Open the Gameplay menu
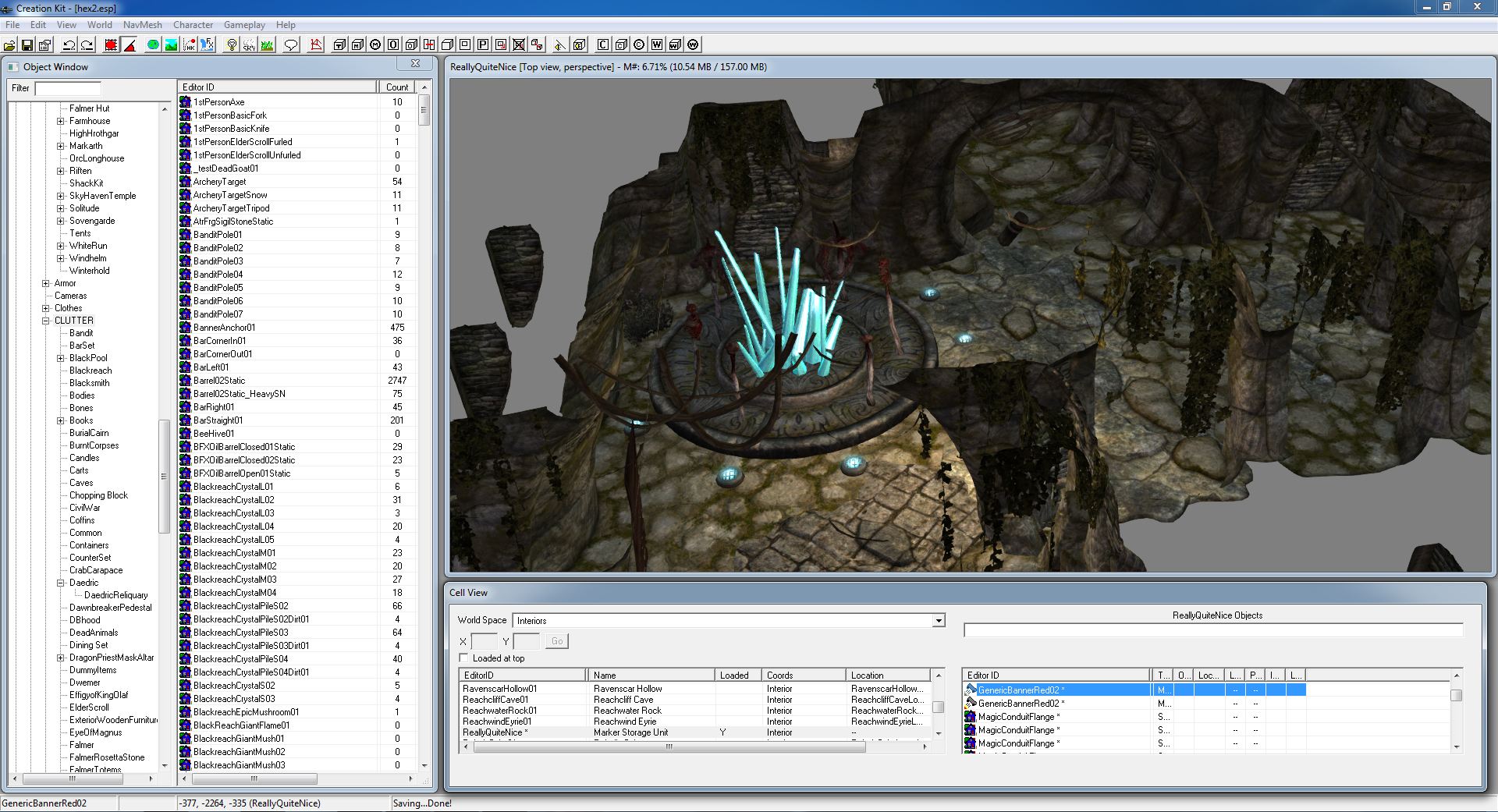Screen dimensions: 1498x812 tap(244, 25)
